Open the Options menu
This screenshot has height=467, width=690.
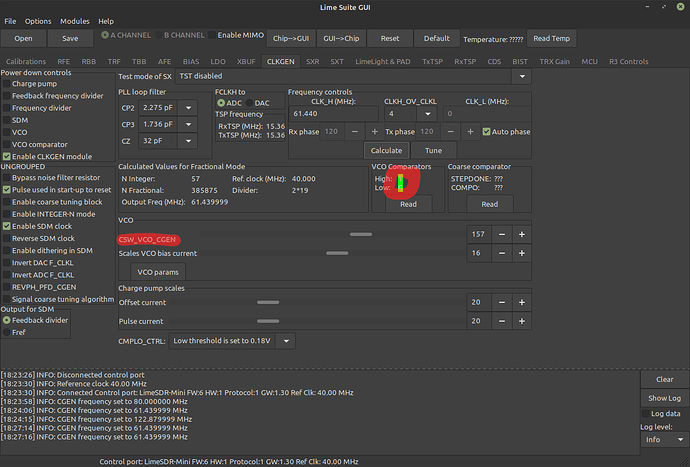pos(38,21)
